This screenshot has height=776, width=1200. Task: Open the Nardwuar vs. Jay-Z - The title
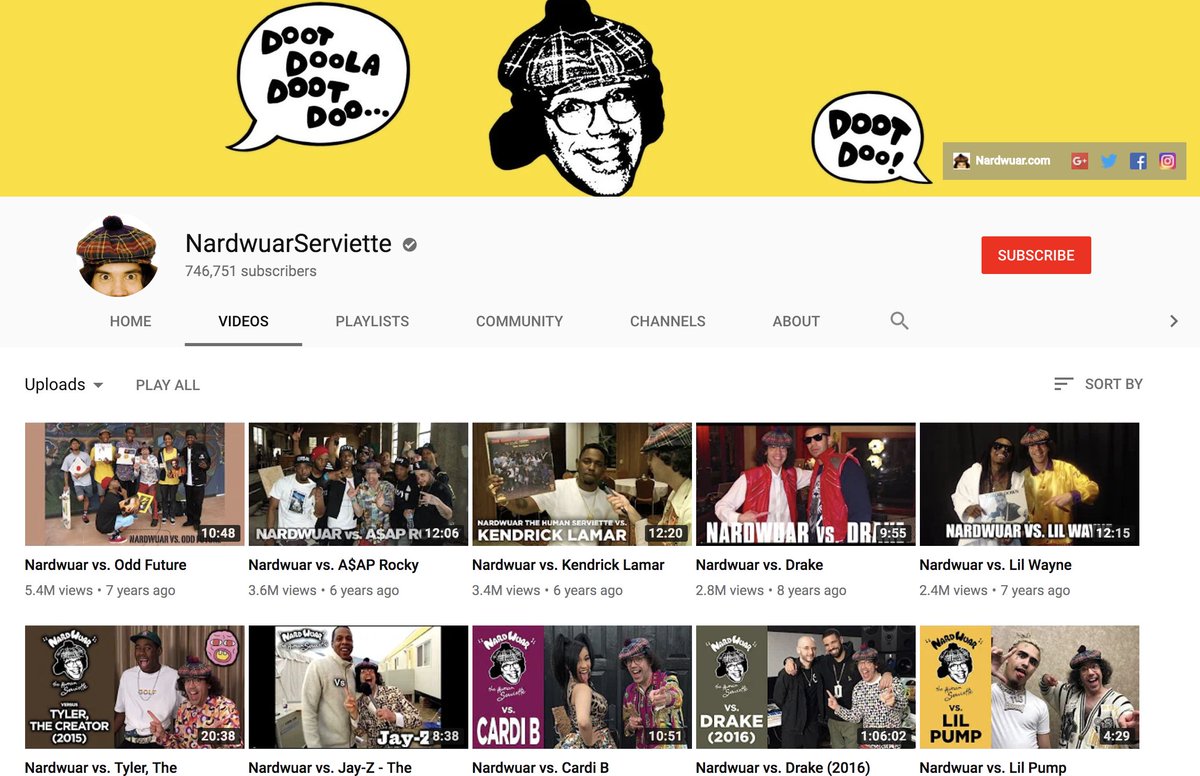pyautogui.click(x=330, y=768)
